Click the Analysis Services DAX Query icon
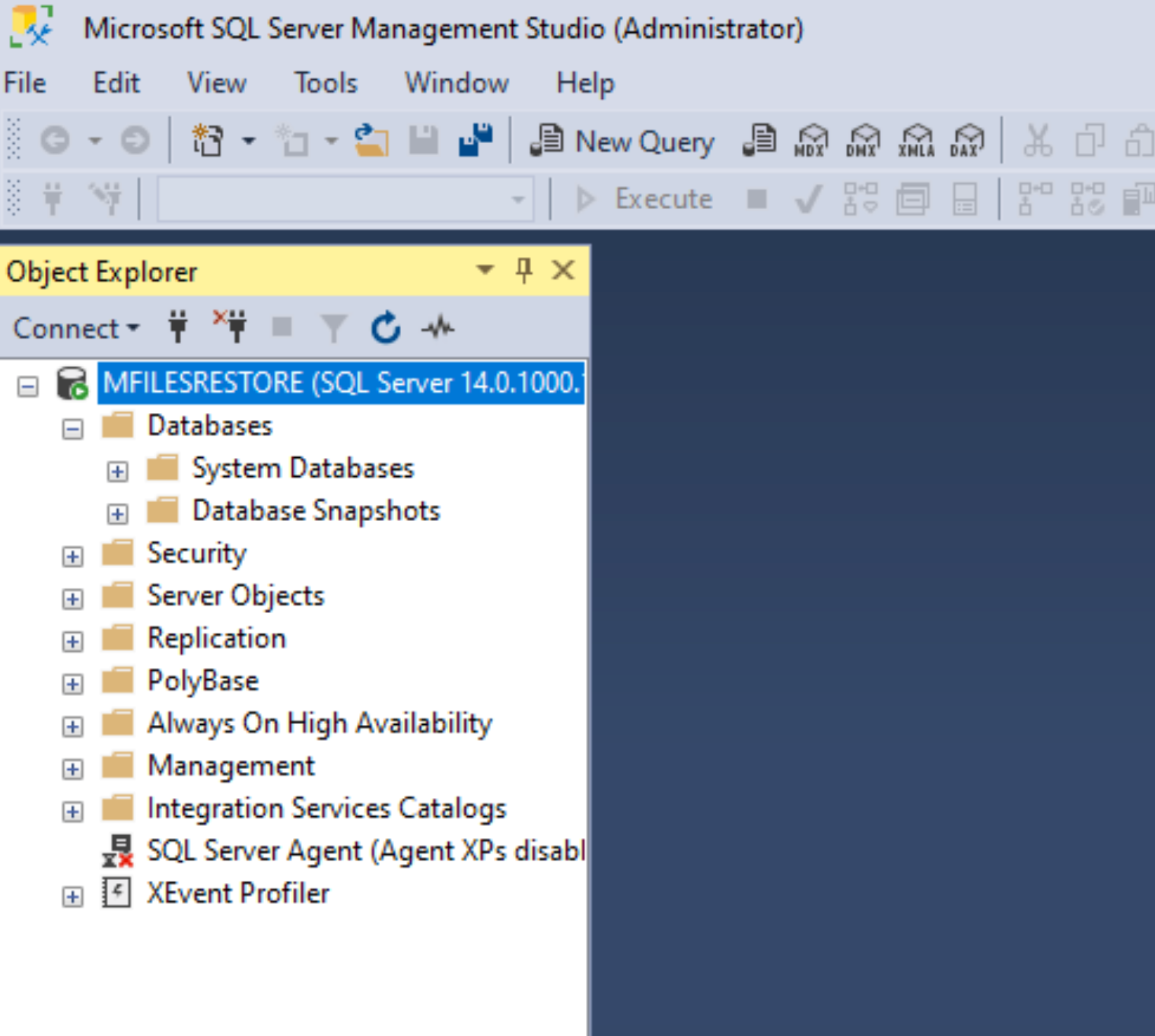This screenshot has width=1155, height=1036. [967, 141]
